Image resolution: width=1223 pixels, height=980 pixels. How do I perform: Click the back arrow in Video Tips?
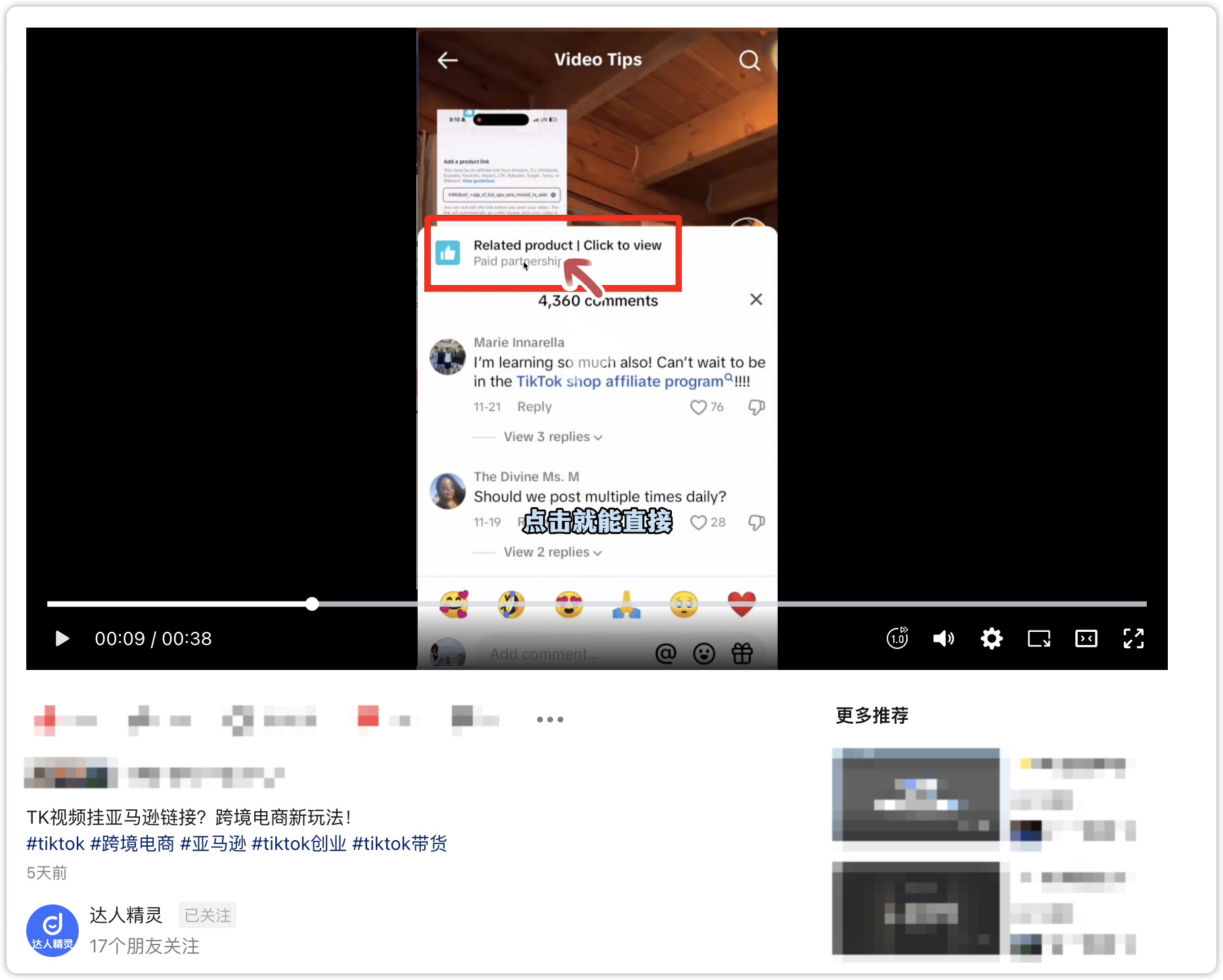click(x=448, y=60)
